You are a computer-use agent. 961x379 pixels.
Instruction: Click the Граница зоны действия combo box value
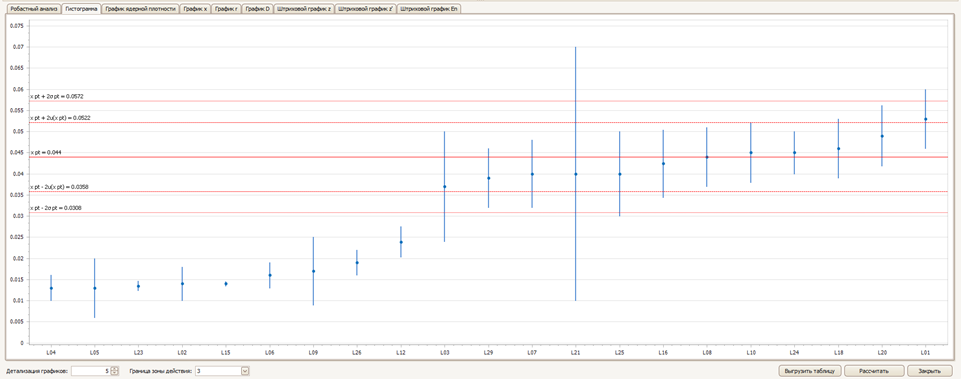[x=218, y=371]
